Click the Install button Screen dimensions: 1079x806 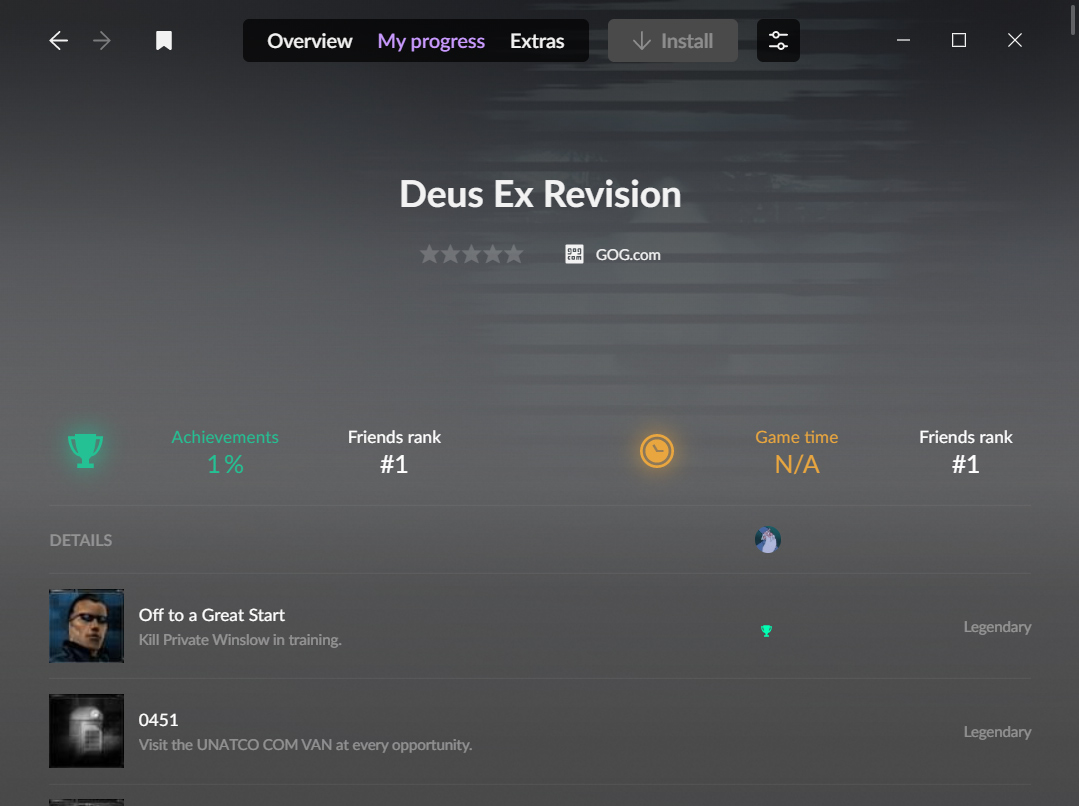672,41
